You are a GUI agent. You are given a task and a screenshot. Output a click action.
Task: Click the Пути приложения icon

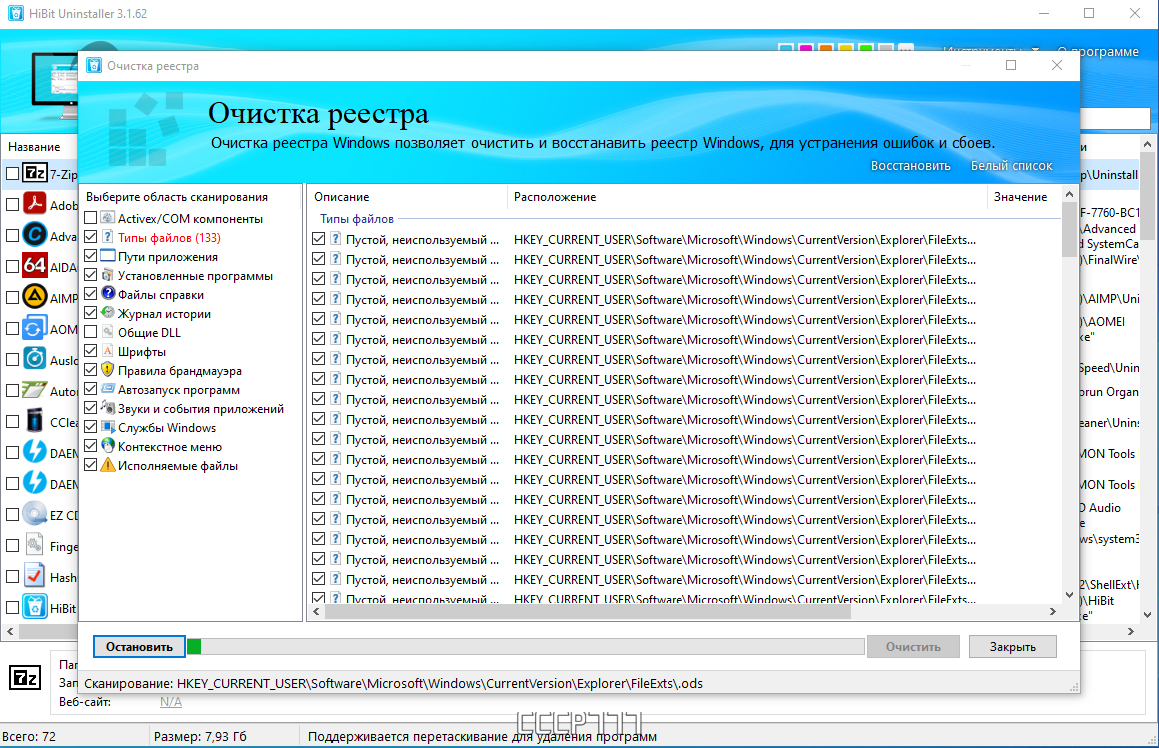pos(108,256)
